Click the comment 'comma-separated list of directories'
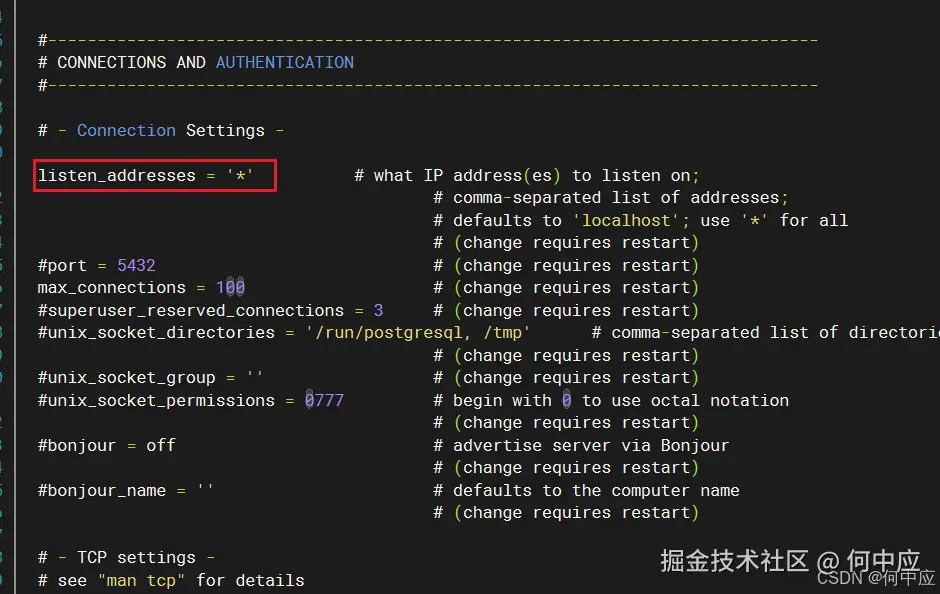This screenshot has width=940, height=594. click(x=775, y=333)
